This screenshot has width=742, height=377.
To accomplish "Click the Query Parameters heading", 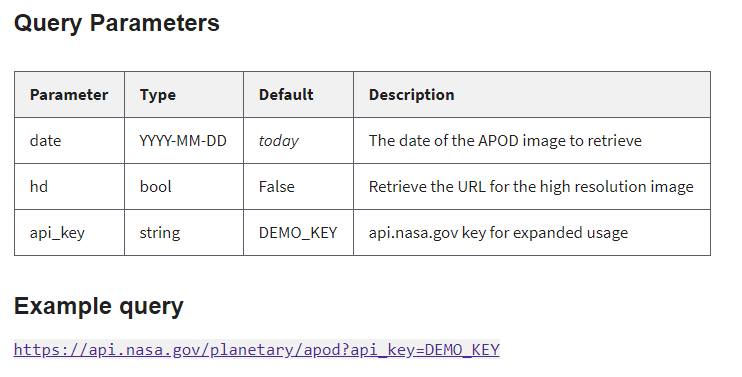I will tap(117, 23).
